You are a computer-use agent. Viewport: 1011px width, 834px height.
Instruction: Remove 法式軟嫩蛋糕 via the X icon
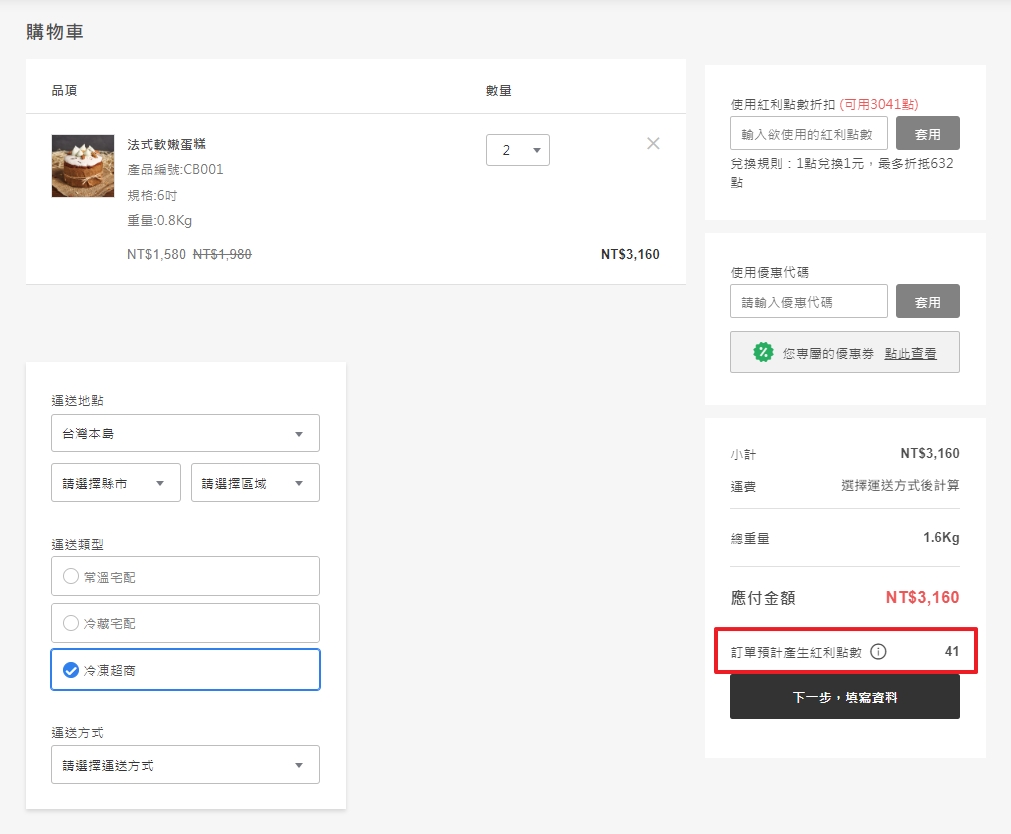point(653,143)
